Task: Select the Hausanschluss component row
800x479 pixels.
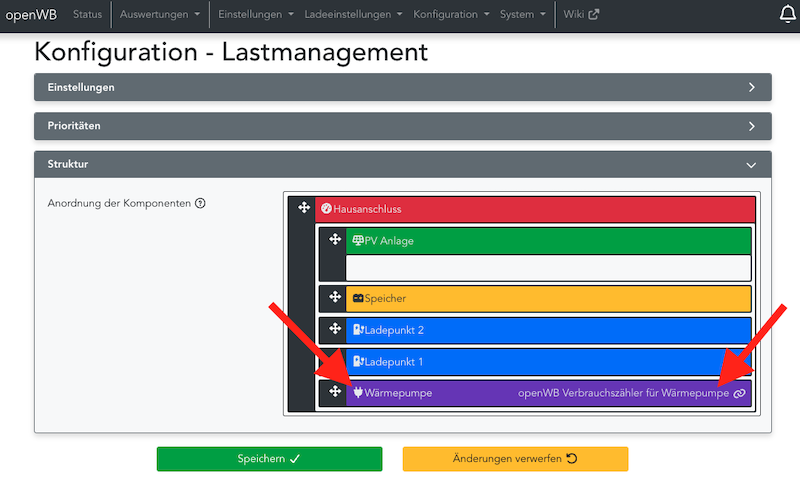Action: 535,209
